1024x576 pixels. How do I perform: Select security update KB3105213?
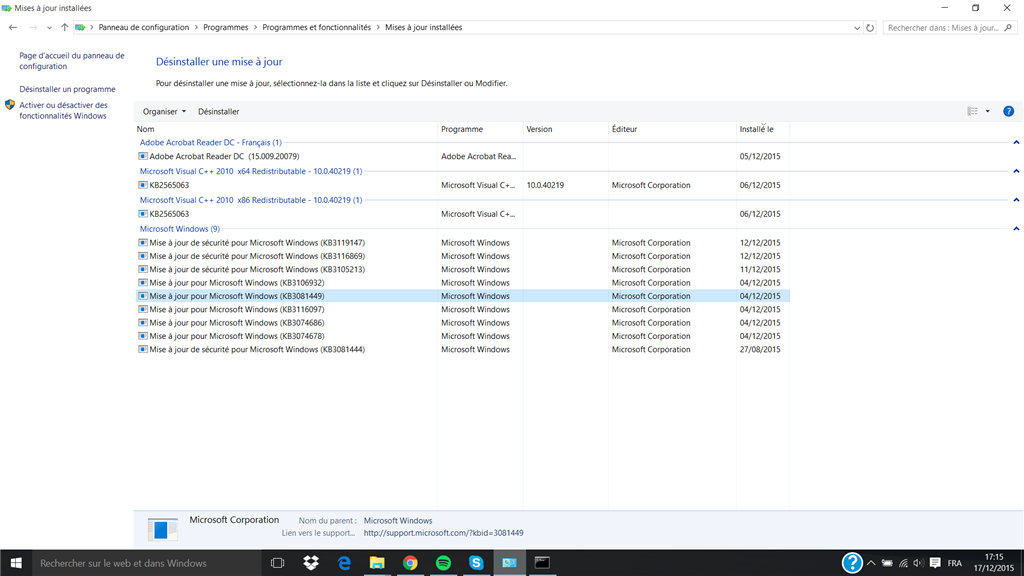click(x=462, y=270)
